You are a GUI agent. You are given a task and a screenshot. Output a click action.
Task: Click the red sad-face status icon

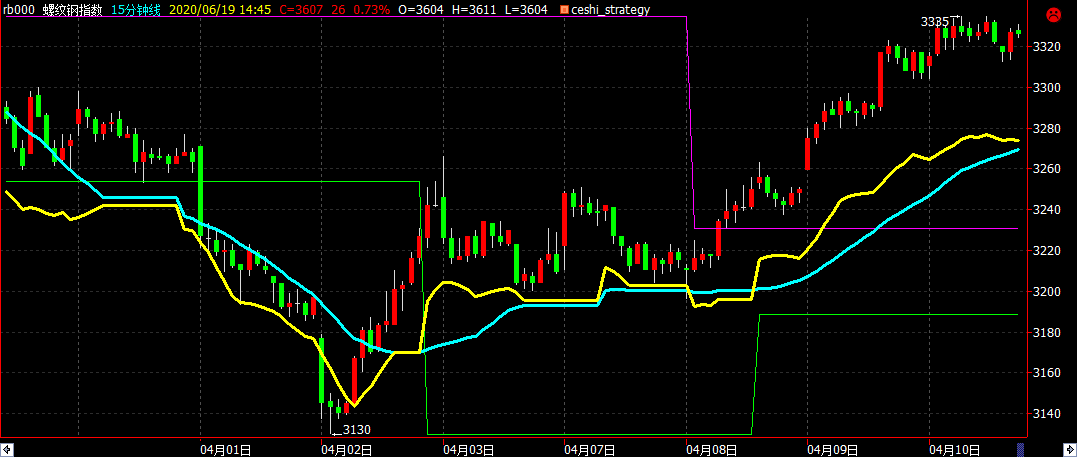pos(1052,13)
